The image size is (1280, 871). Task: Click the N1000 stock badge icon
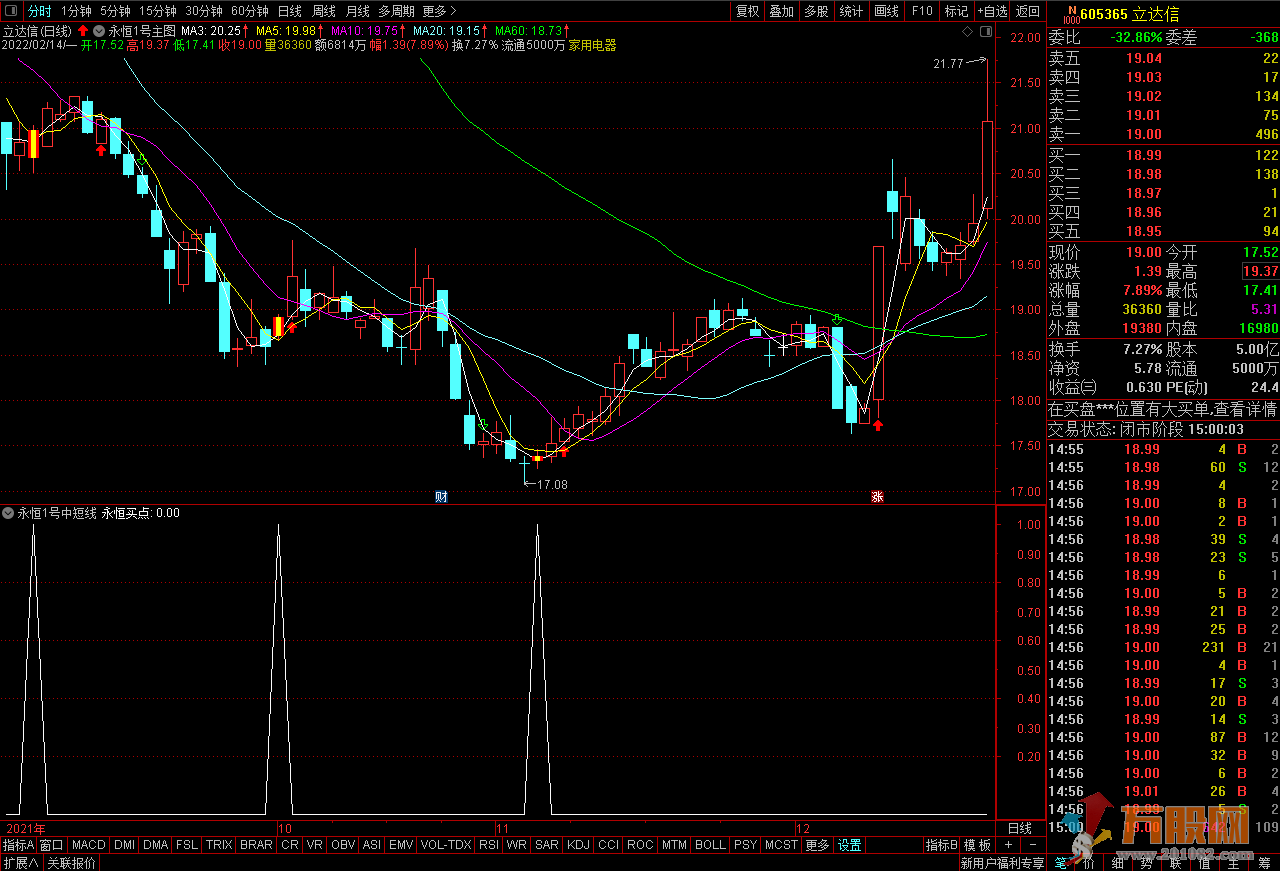(1071, 13)
